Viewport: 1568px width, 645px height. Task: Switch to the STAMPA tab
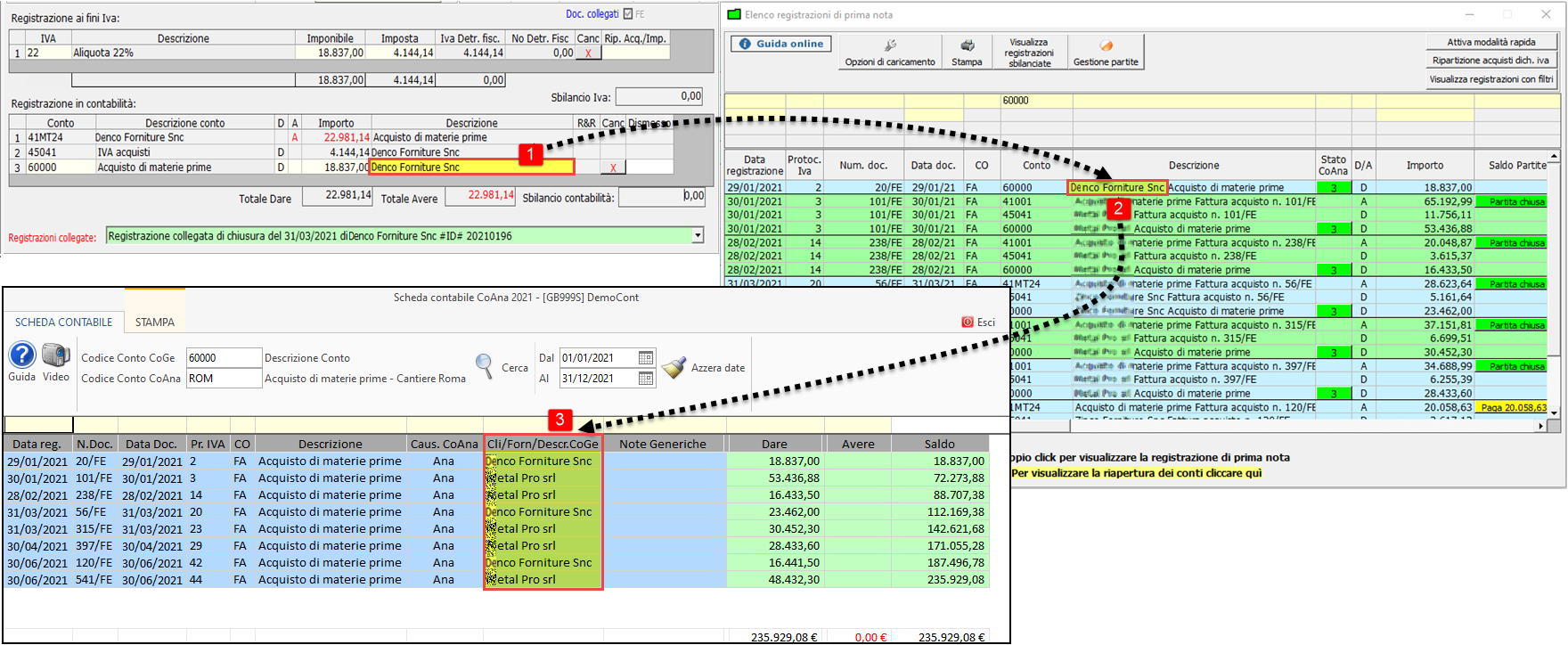click(155, 322)
